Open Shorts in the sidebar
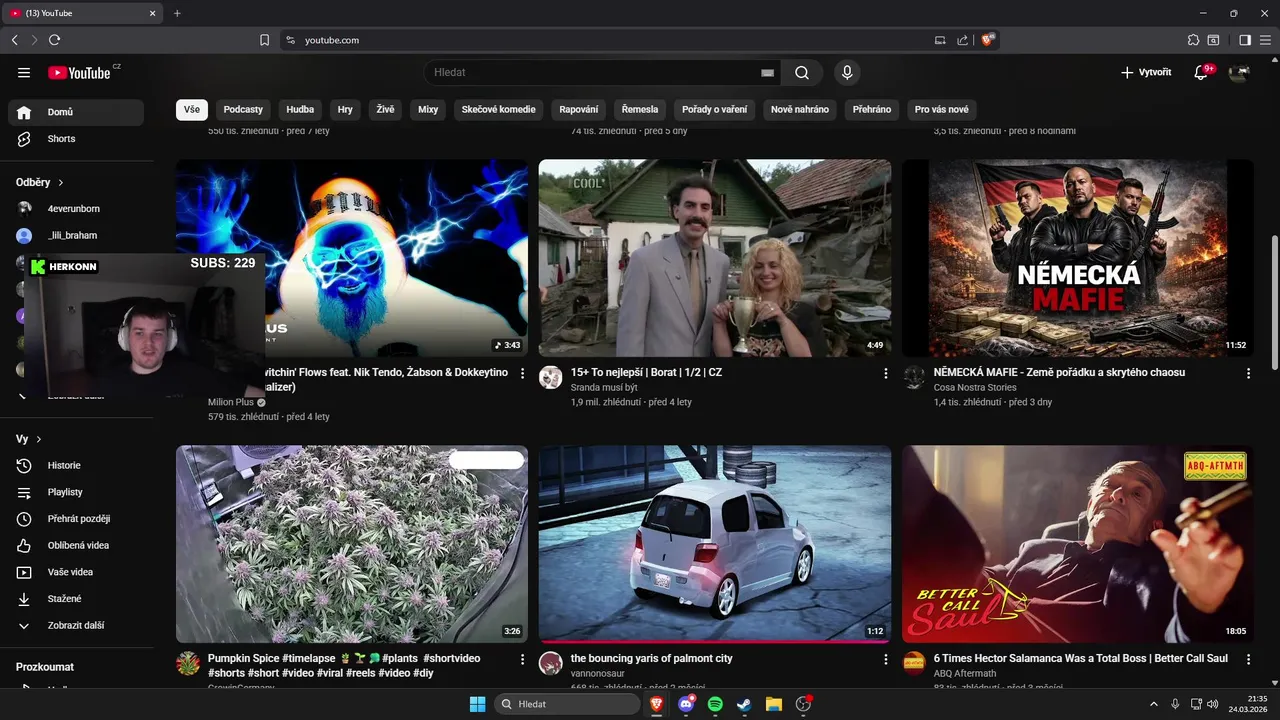Viewport: 1280px width, 720px height. tap(76, 139)
